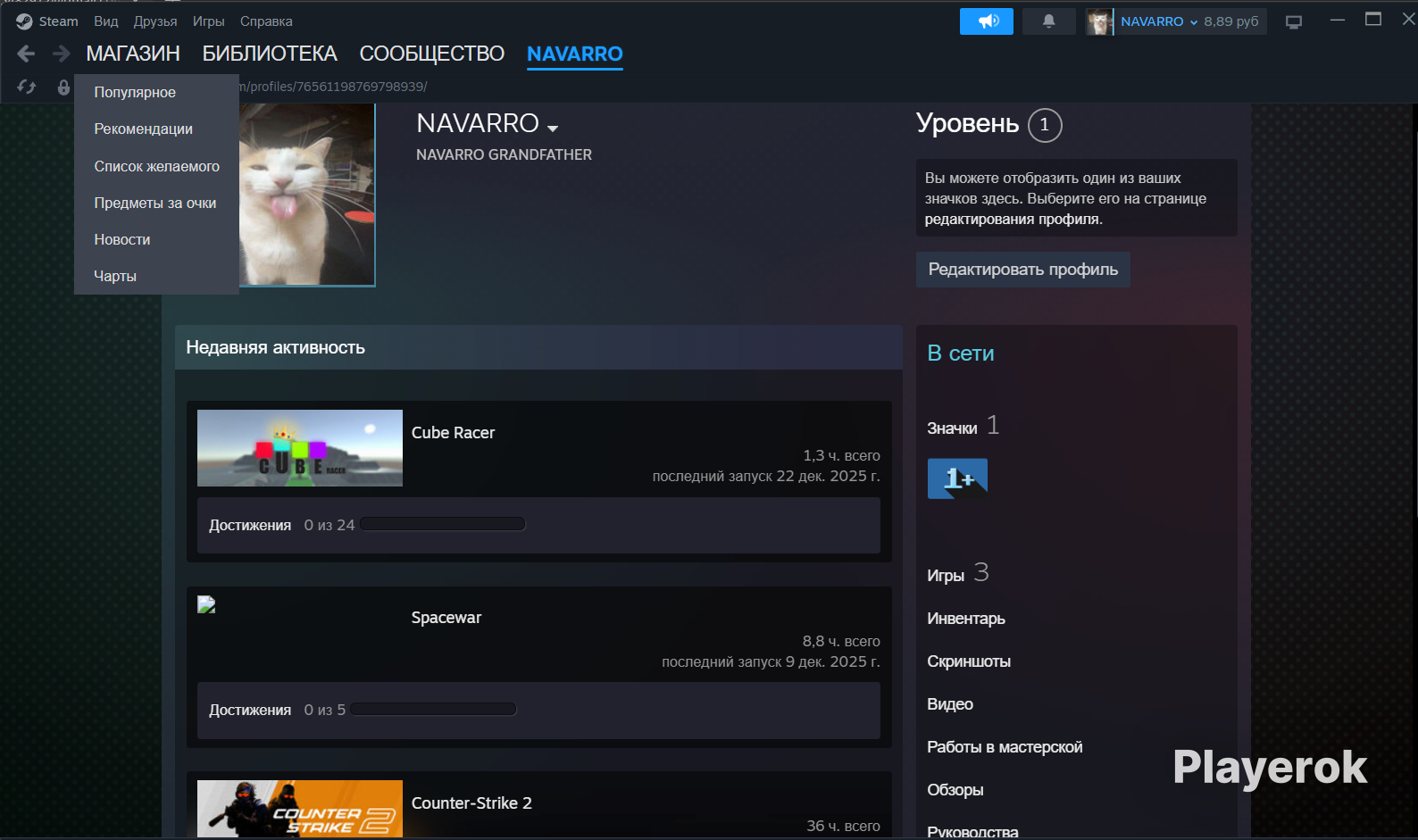This screenshot has height=840, width=1418.
Task: Switch to the СООБЩЕСТВО tab
Action: click(432, 54)
